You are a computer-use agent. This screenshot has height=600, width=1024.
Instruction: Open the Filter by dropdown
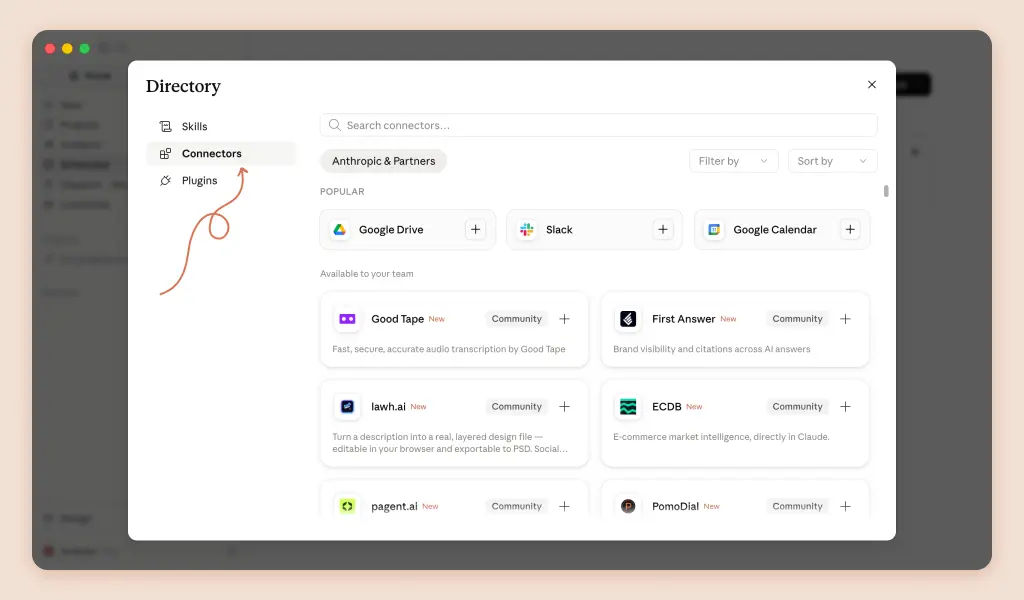point(733,161)
